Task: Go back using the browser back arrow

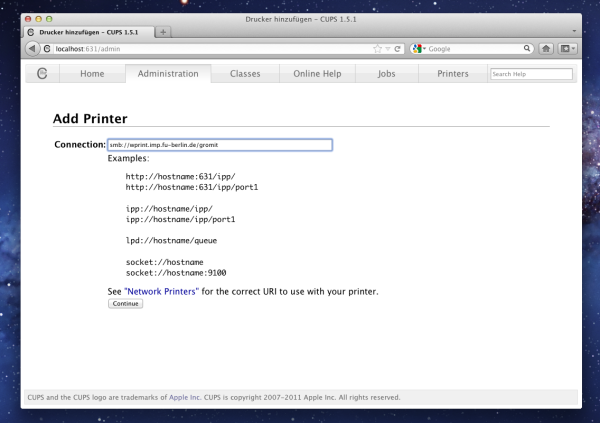Action: click(x=32, y=49)
